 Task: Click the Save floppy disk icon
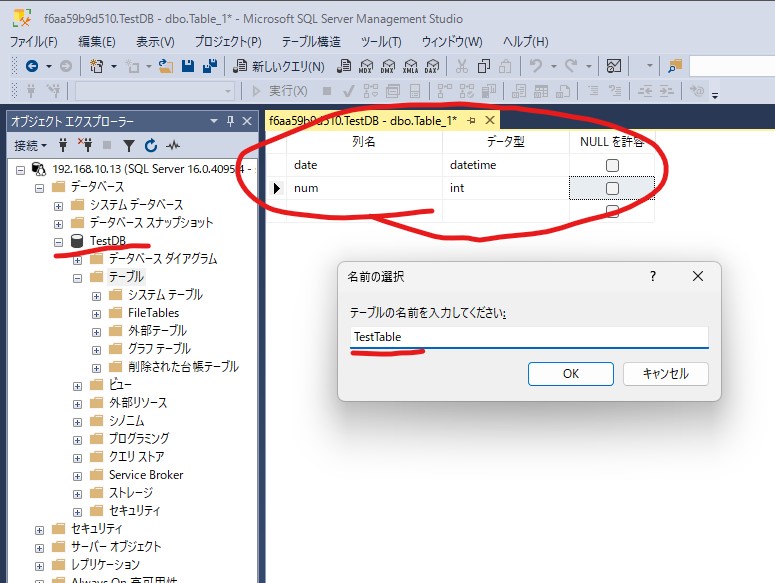pos(188,66)
